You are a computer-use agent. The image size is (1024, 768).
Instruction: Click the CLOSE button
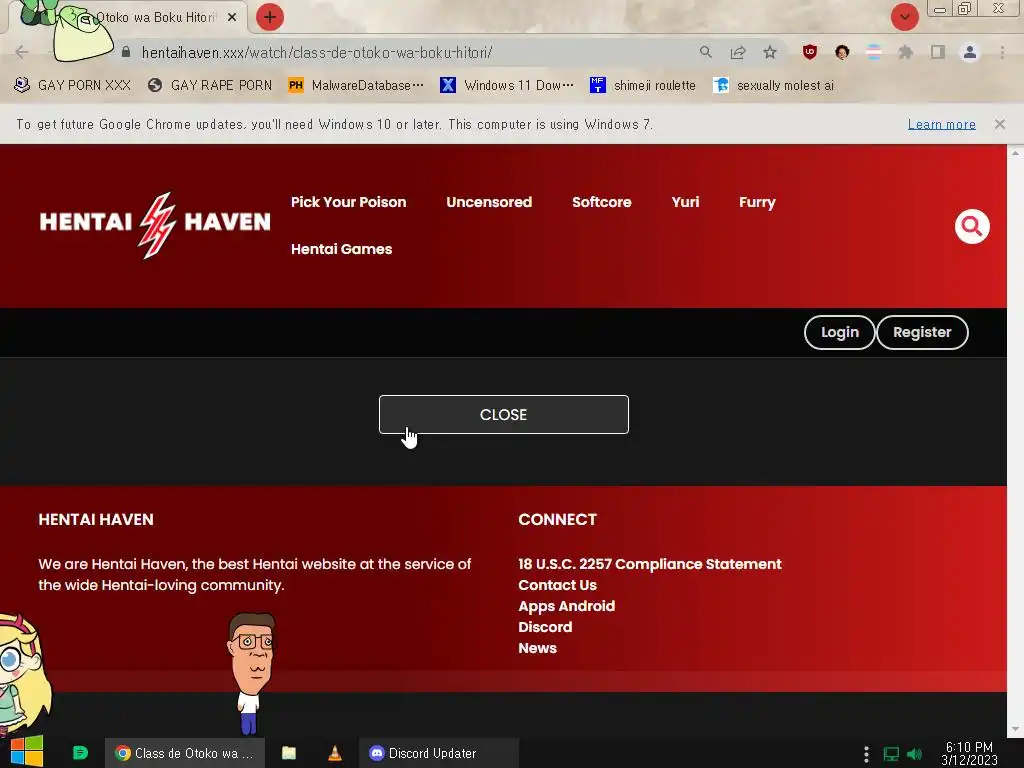pos(504,415)
